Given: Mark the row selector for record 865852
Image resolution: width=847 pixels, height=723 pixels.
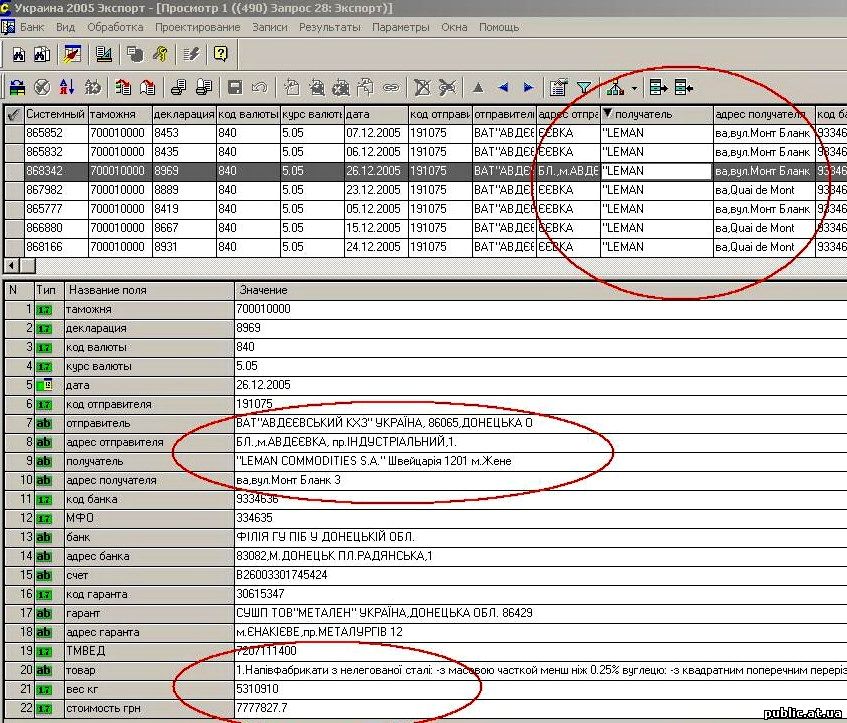Looking at the screenshot, I should coord(14,133).
